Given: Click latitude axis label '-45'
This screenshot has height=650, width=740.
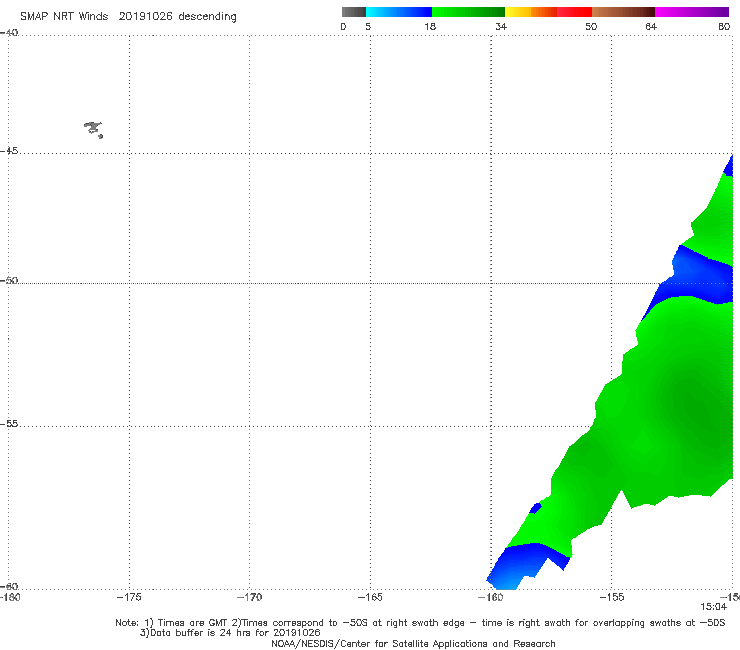Looking at the screenshot, I should tap(9, 151).
